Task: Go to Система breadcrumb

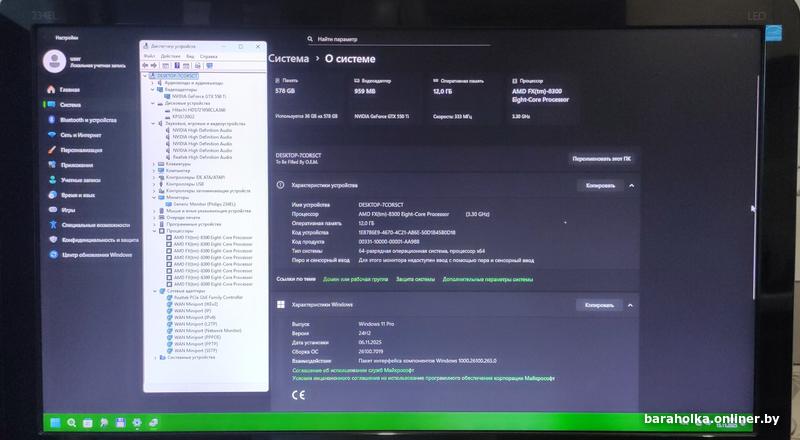Action: coord(289,59)
